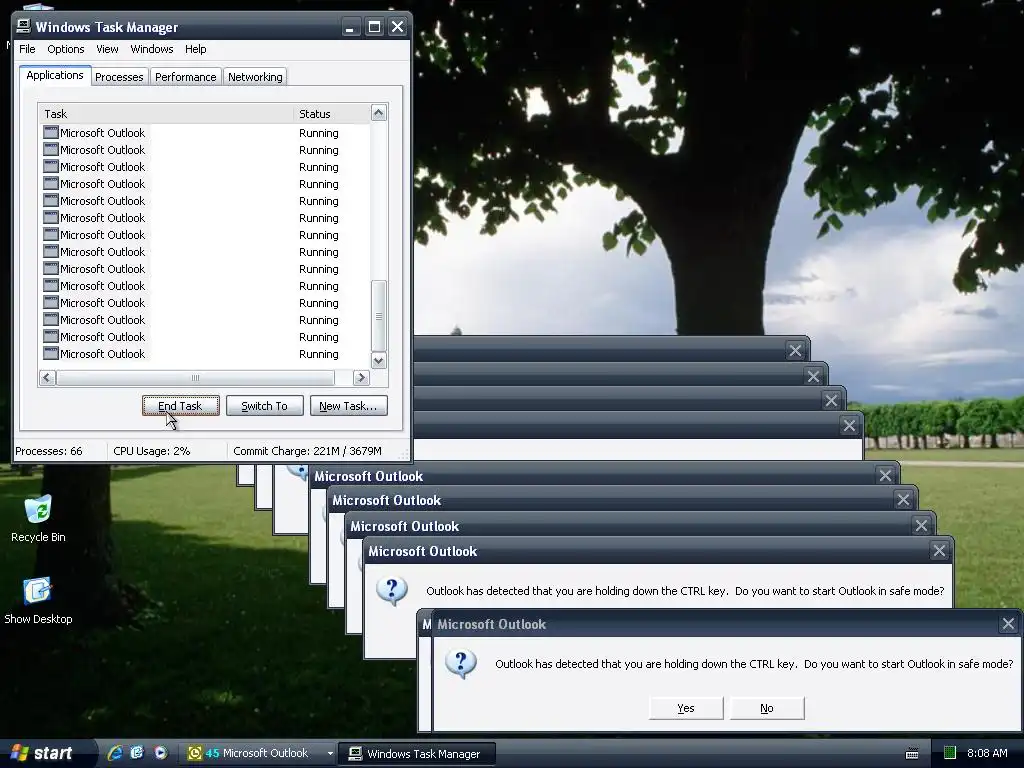
Task: Select the Applications tab
Action: (x=55, y=75)
